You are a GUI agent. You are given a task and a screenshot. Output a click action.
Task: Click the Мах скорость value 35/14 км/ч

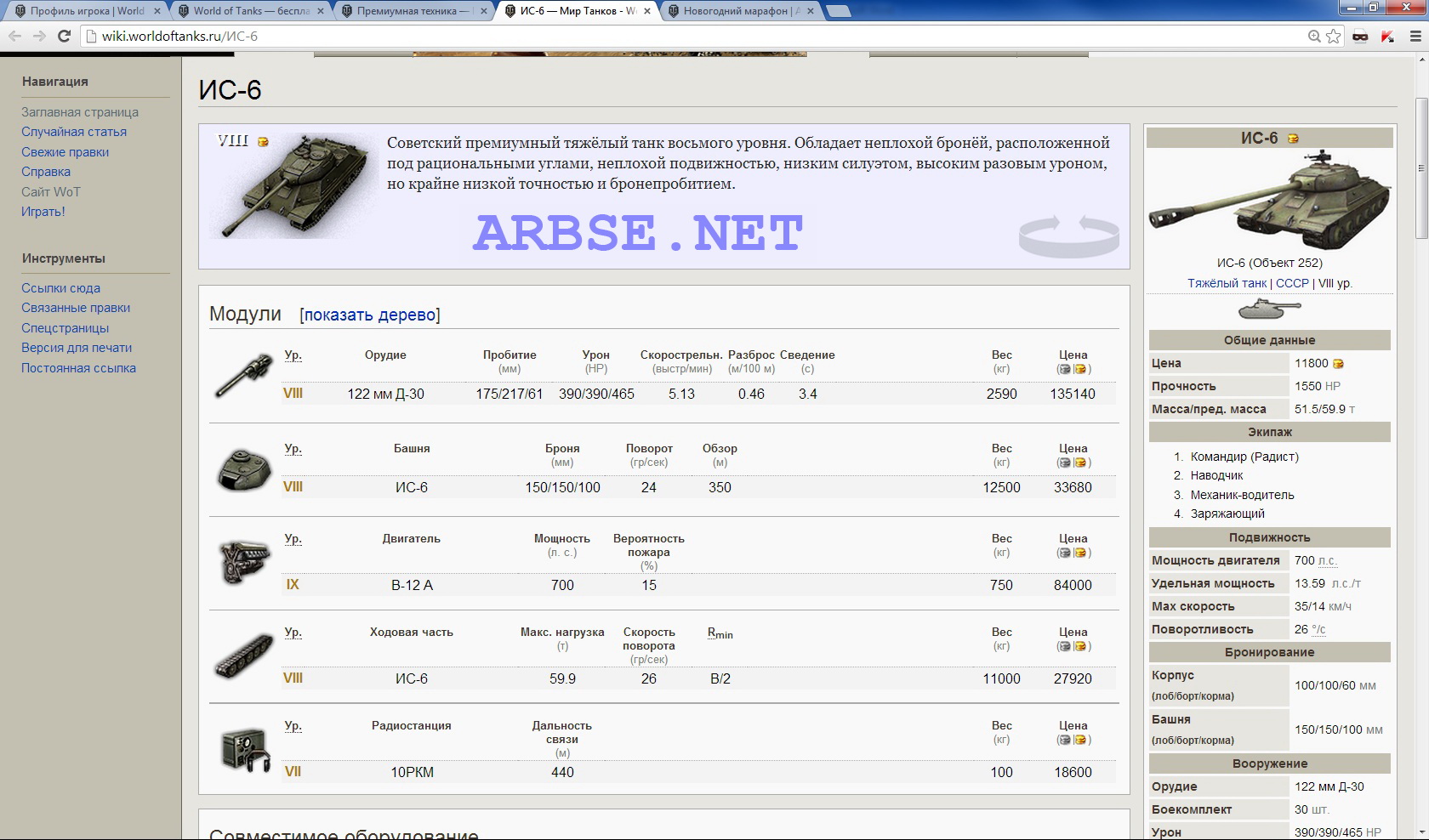coord(1323,607)
